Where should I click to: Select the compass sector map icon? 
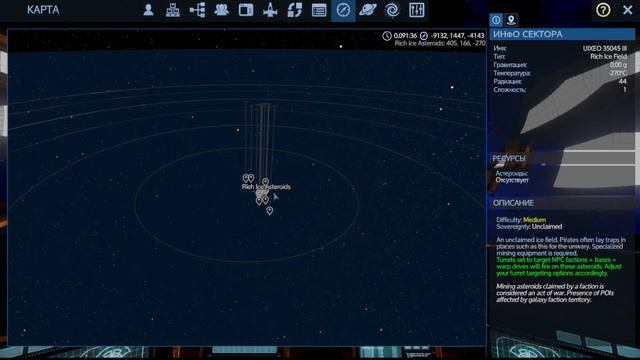(343, 10)
